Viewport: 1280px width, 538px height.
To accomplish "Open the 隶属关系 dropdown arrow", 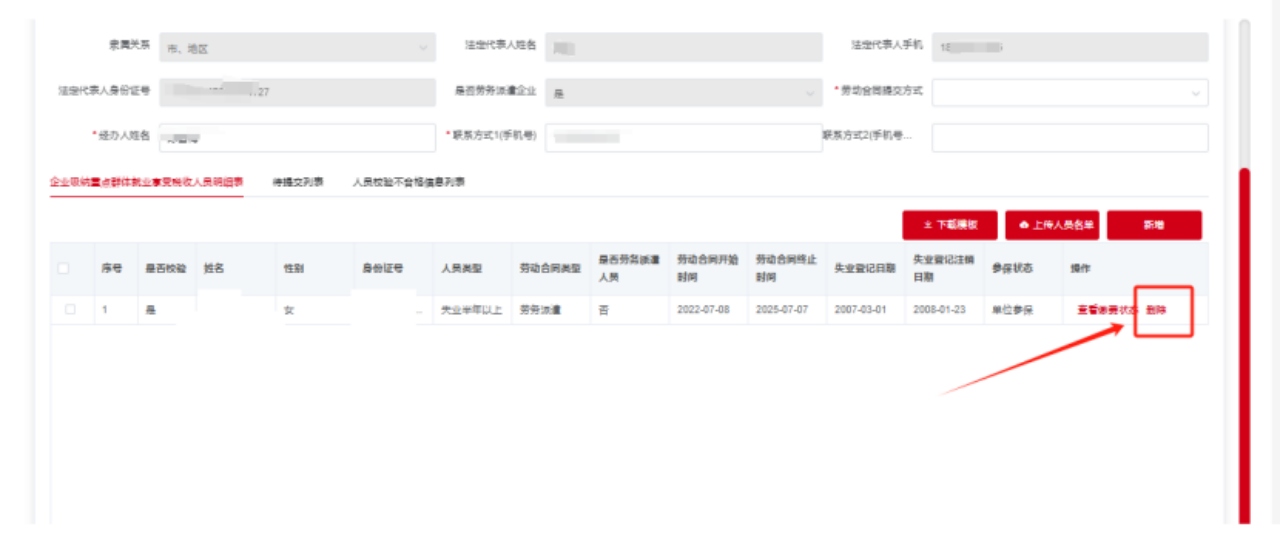I will [421, 48].
